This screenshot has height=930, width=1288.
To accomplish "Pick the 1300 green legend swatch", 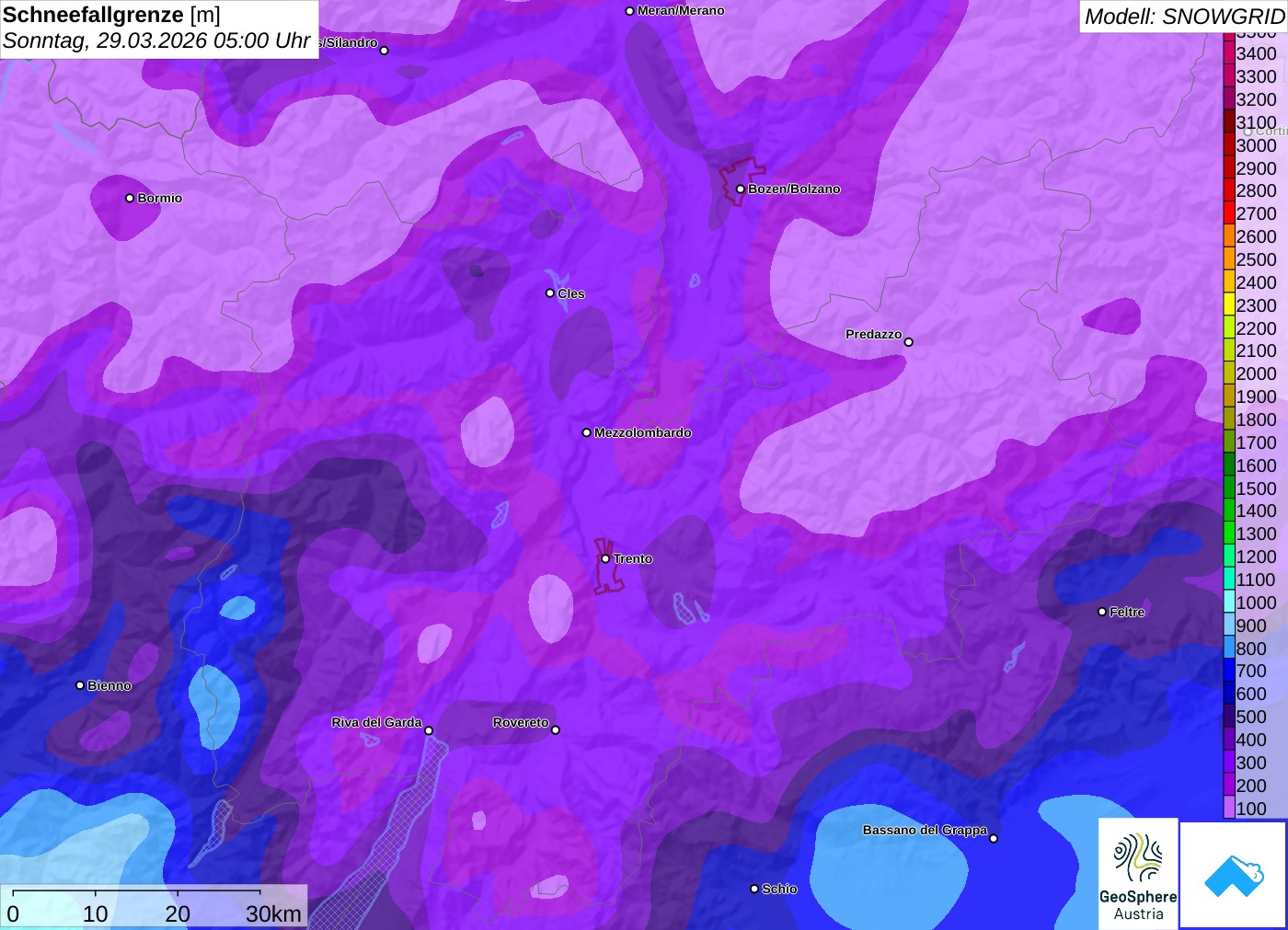I will 1229,534.
